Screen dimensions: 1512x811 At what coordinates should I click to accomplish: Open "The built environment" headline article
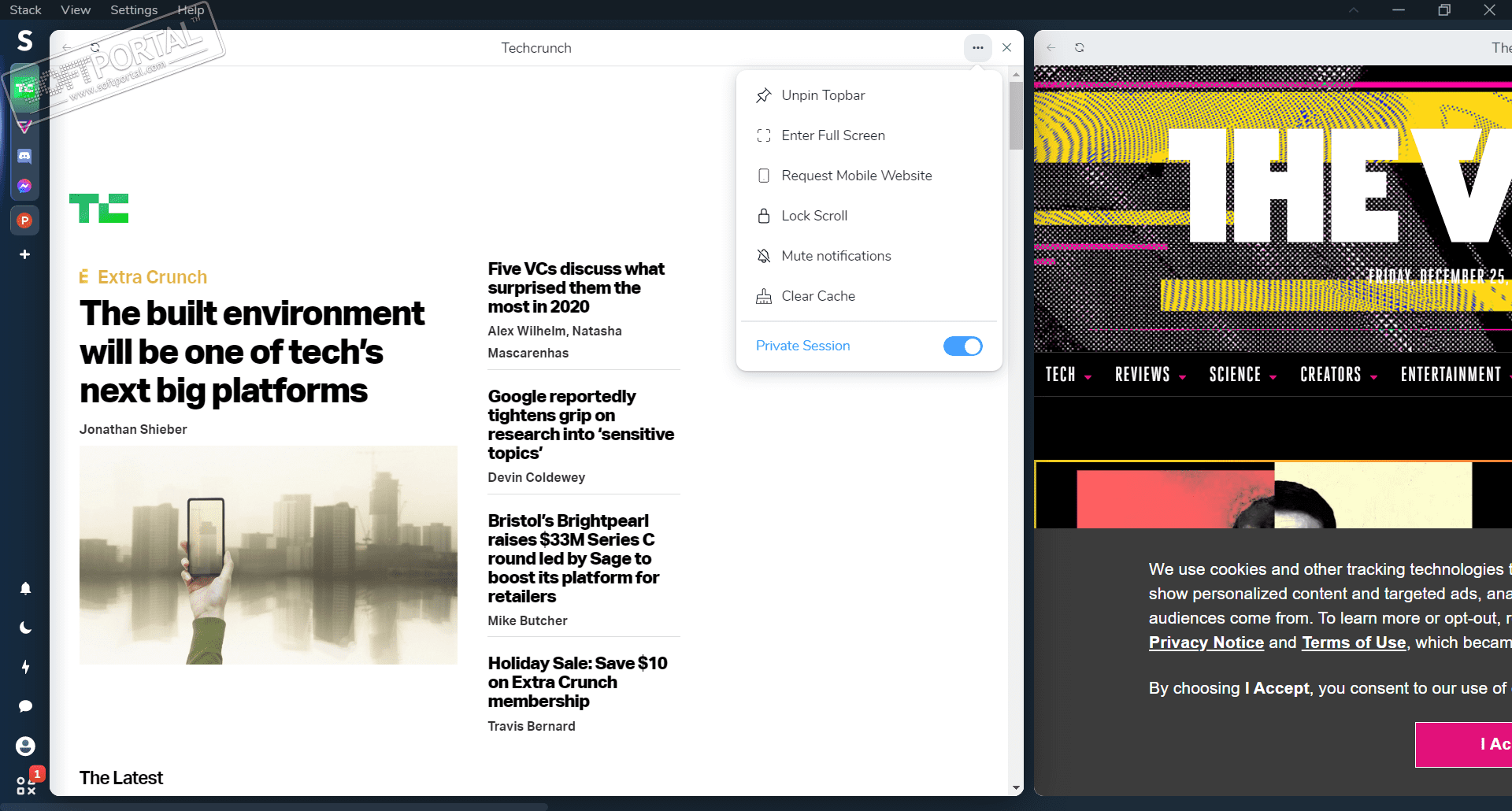pos(252,352)
